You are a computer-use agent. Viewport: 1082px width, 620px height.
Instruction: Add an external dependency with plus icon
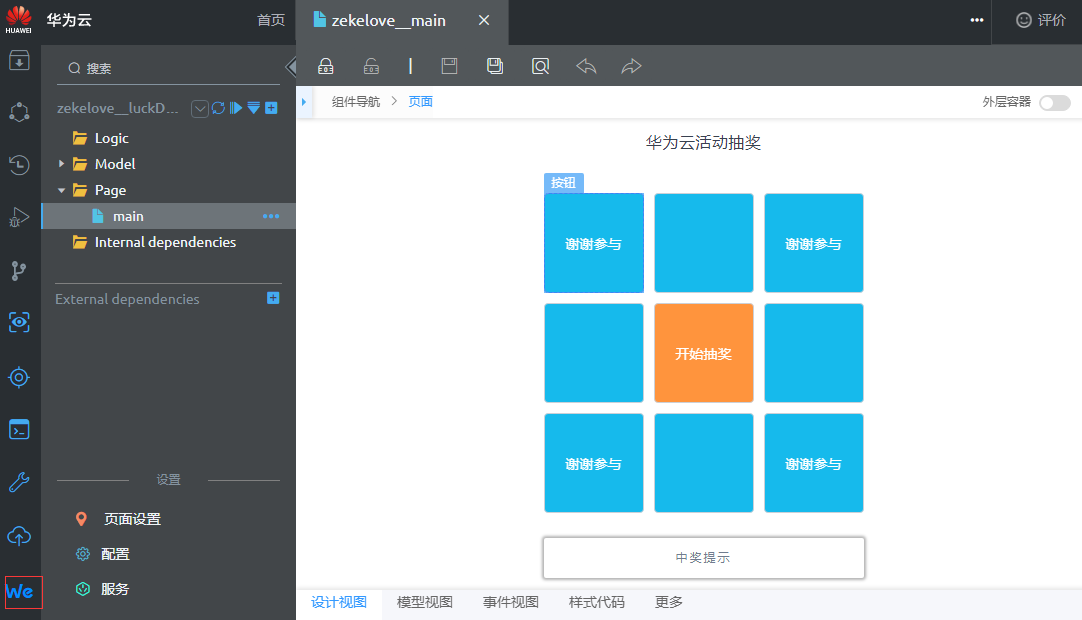pos(273,298)
